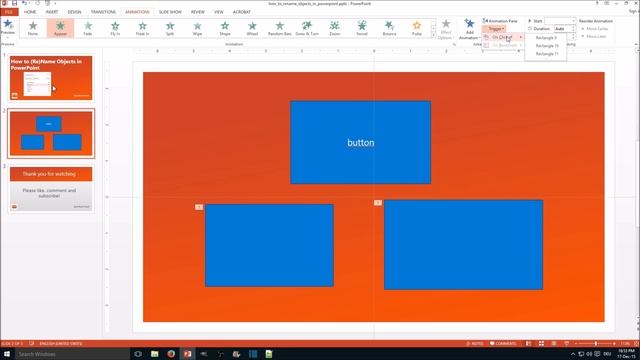Select slide 1 title thumbnail
Viewport: 640px width, 360px height.
click(x=51, y=78)
